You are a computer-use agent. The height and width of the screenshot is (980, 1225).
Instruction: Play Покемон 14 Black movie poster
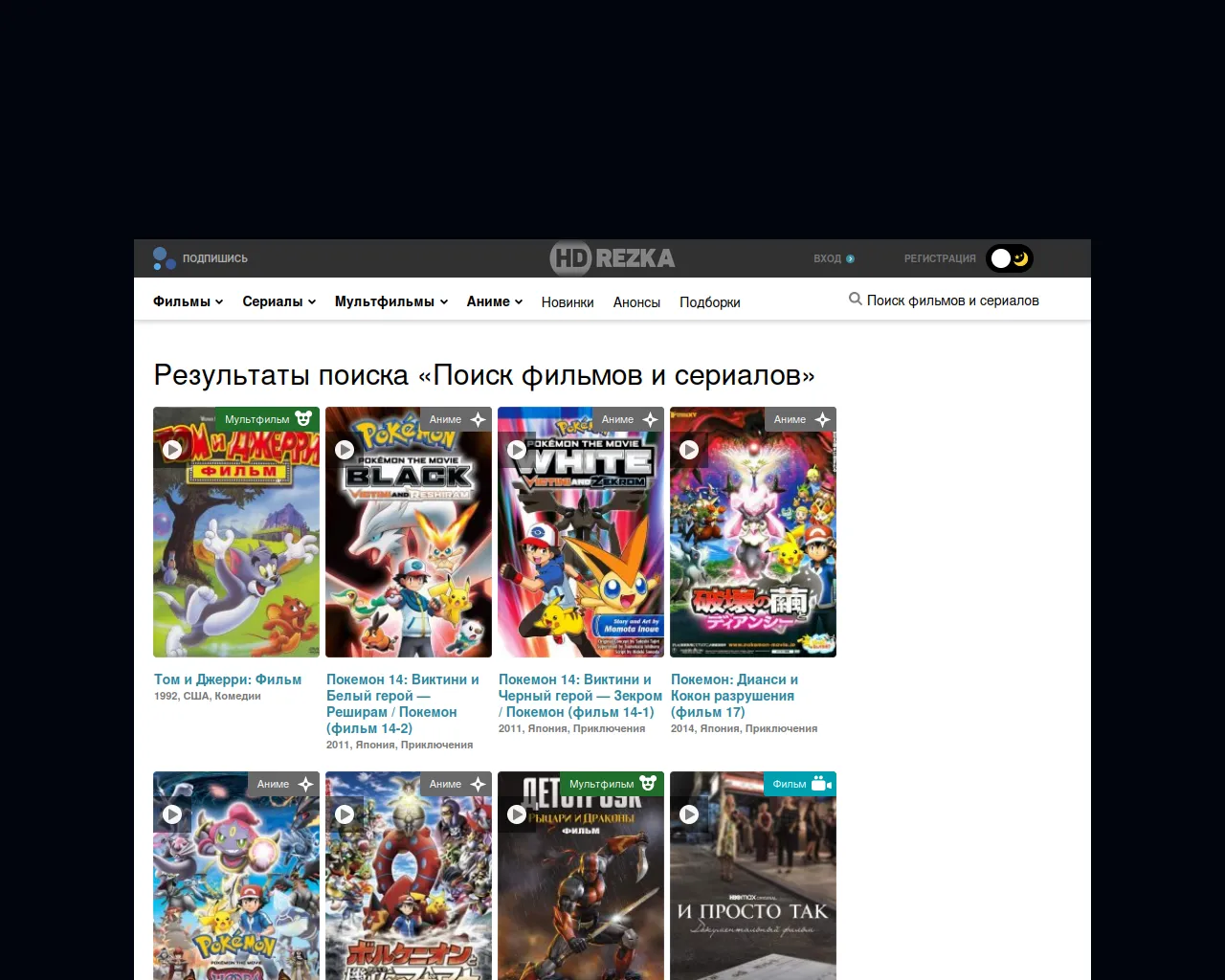pos(345,449)
